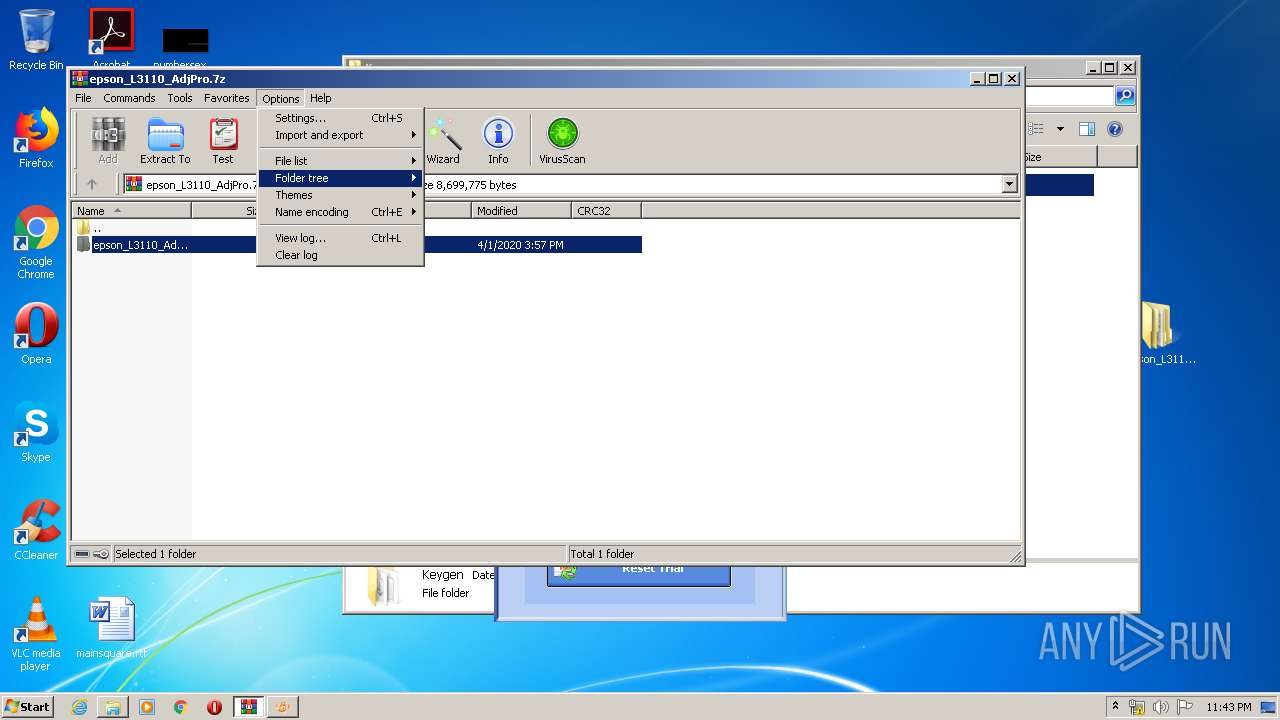The image size is (1280, 720).
Task: Click the Add archive toolbar icon
Action: tap(108, 140)
